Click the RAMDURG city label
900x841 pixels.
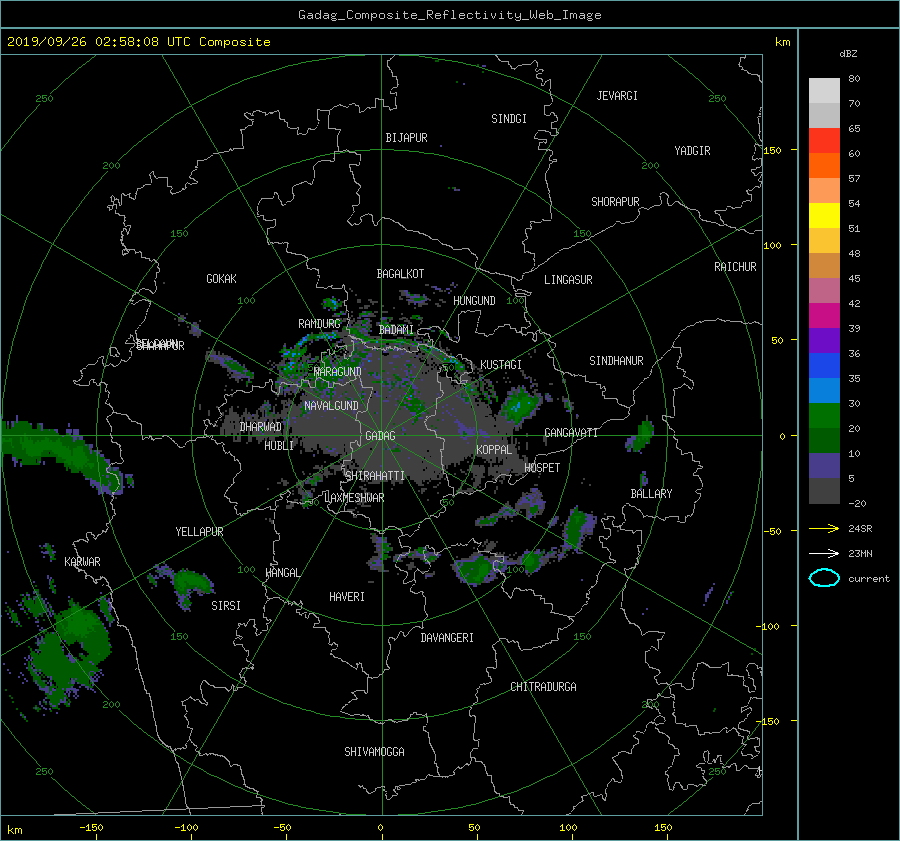[x=319, y=324]
